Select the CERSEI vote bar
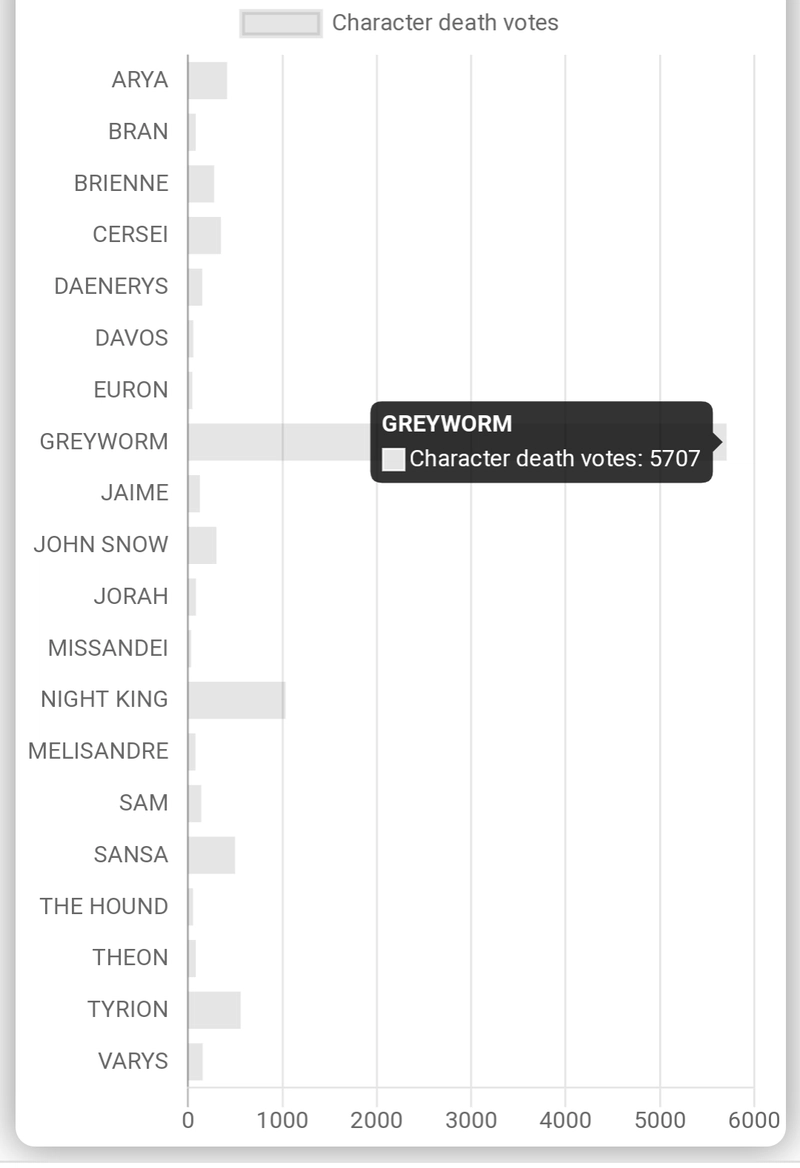 coord(204,235)
